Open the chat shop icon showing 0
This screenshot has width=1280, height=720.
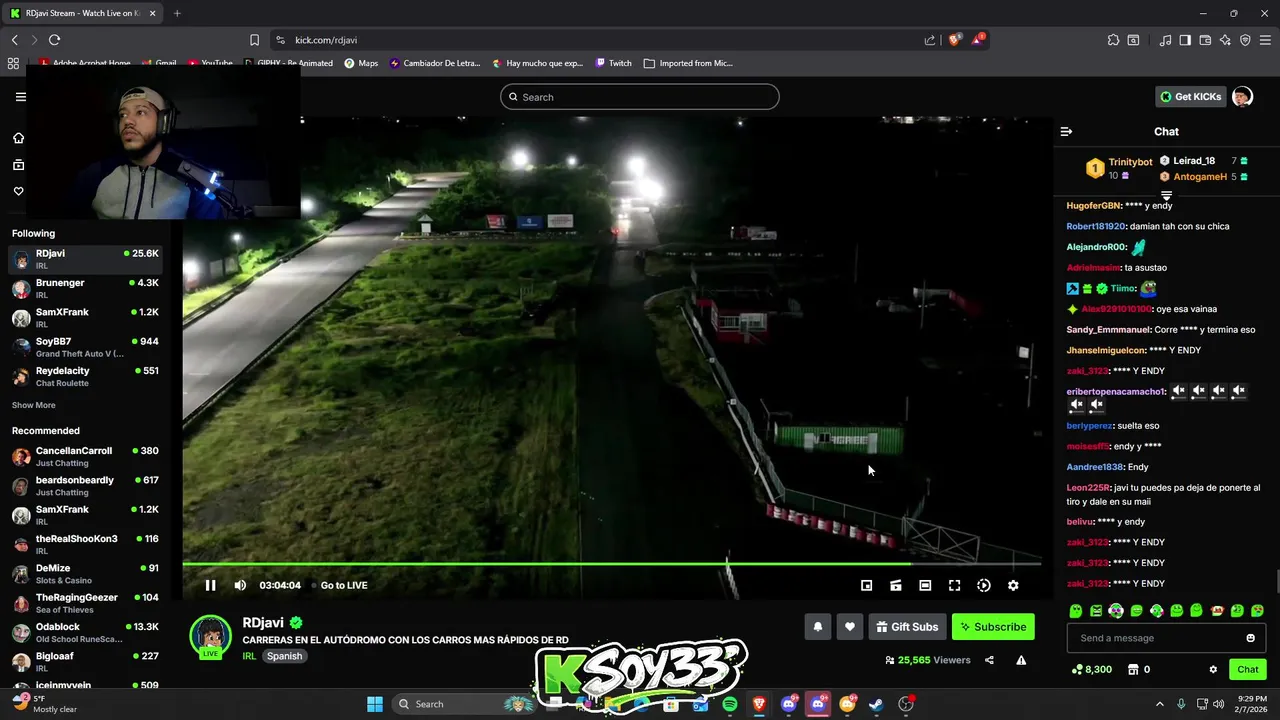pos(1138,669)
